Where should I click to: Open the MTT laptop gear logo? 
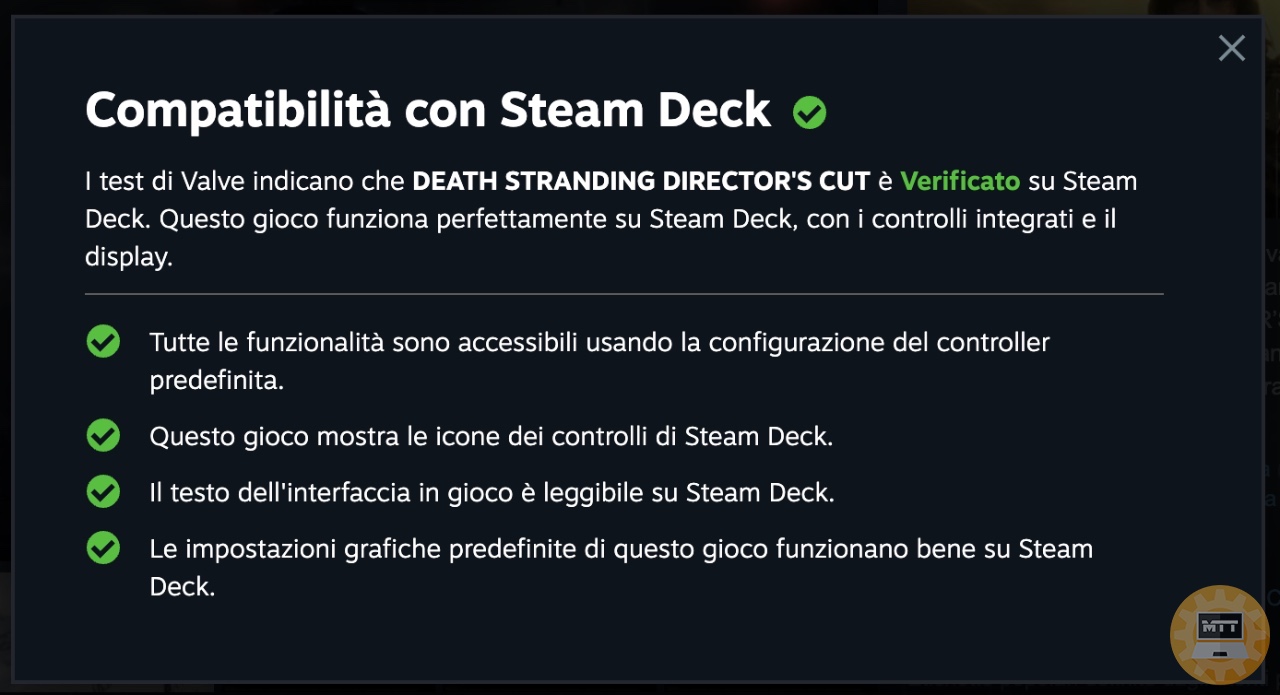(1219, 636)
